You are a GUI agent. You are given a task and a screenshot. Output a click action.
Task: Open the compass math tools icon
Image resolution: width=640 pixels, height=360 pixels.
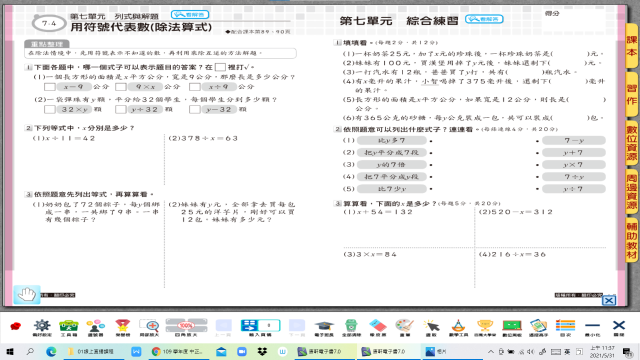tap(458, 327)
